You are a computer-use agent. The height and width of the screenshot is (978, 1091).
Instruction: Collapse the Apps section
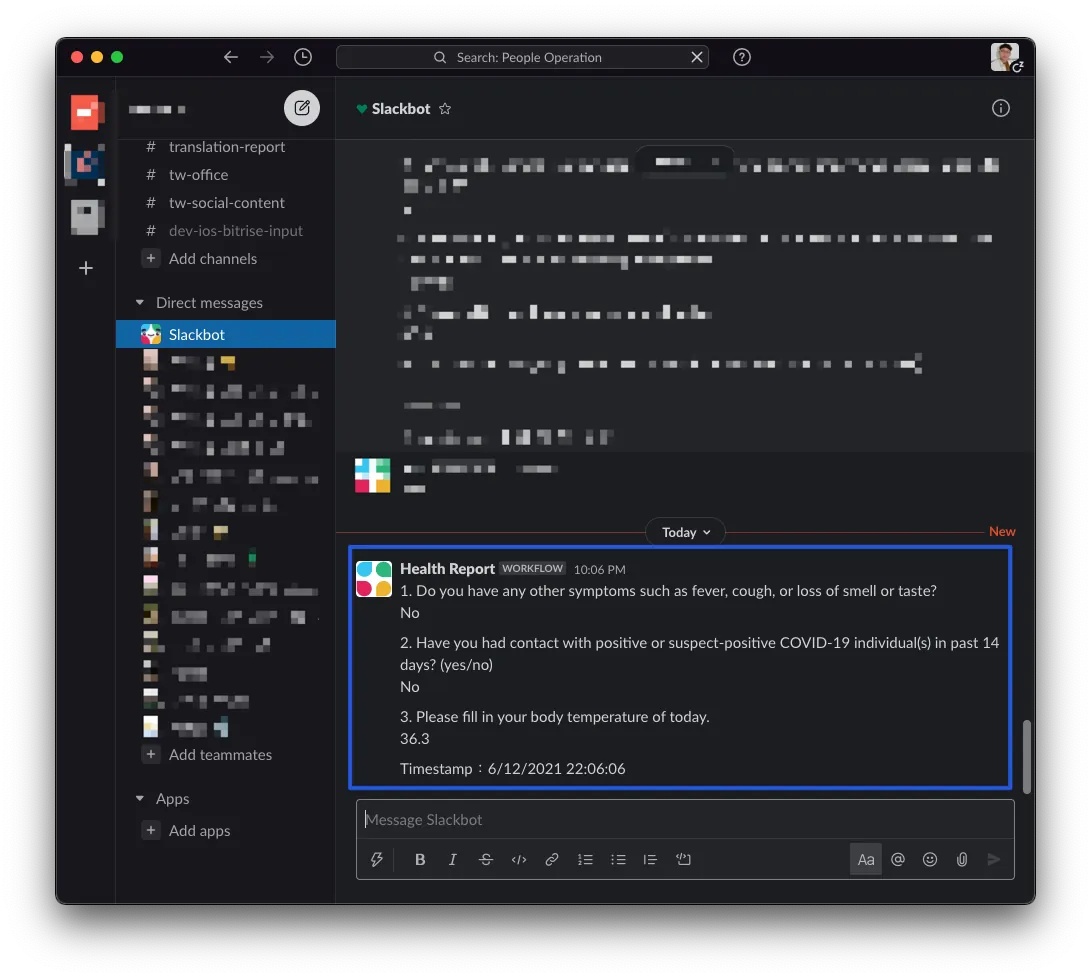(x=140, y=799)
